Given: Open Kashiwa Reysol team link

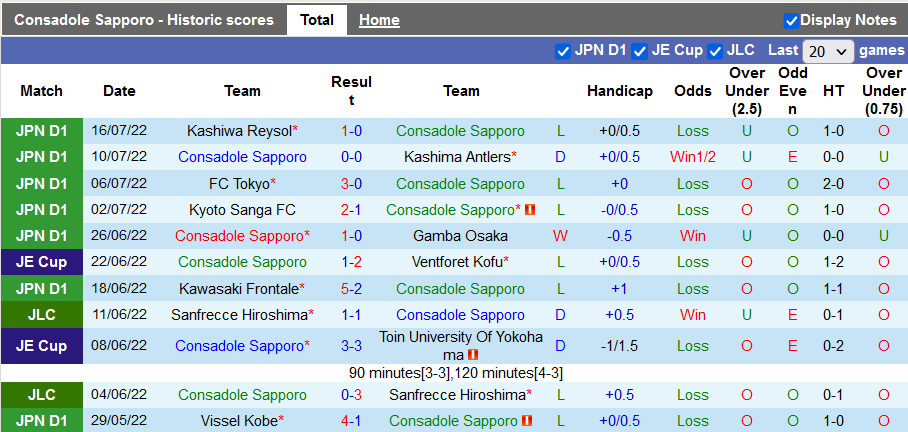Looking at the screenshot, I should pyautogui.click(x=239, y=131).
